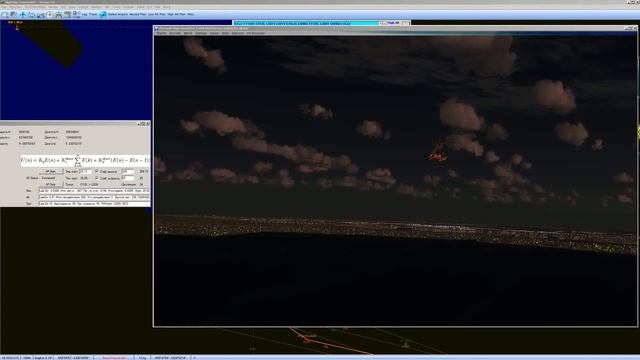The width and height of the screenshot is (640, 360).
Task: Click the PID formula image in the panel
Action: coord(85,160)
